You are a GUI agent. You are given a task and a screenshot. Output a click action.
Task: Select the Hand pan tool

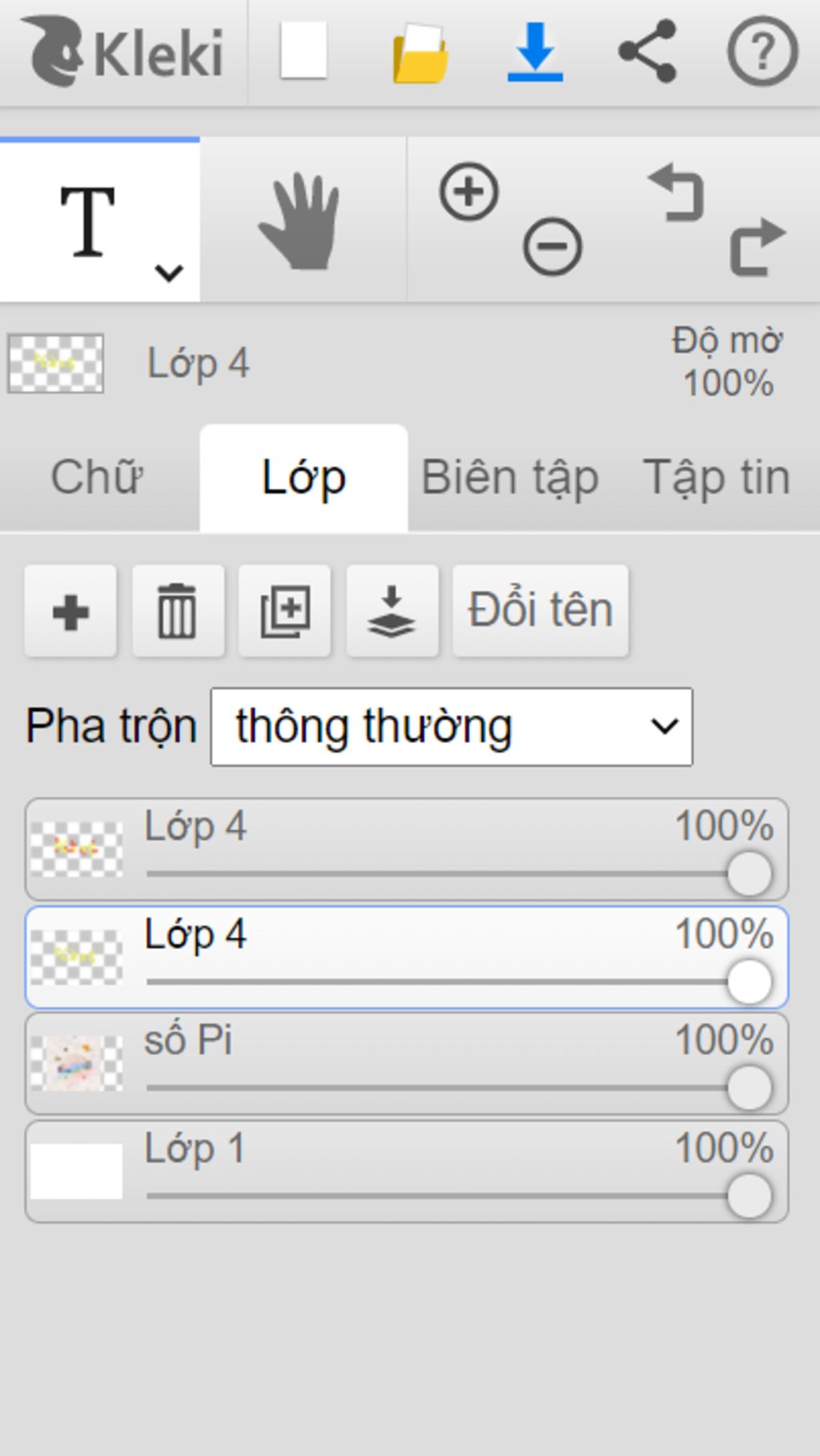coord(302,220)
